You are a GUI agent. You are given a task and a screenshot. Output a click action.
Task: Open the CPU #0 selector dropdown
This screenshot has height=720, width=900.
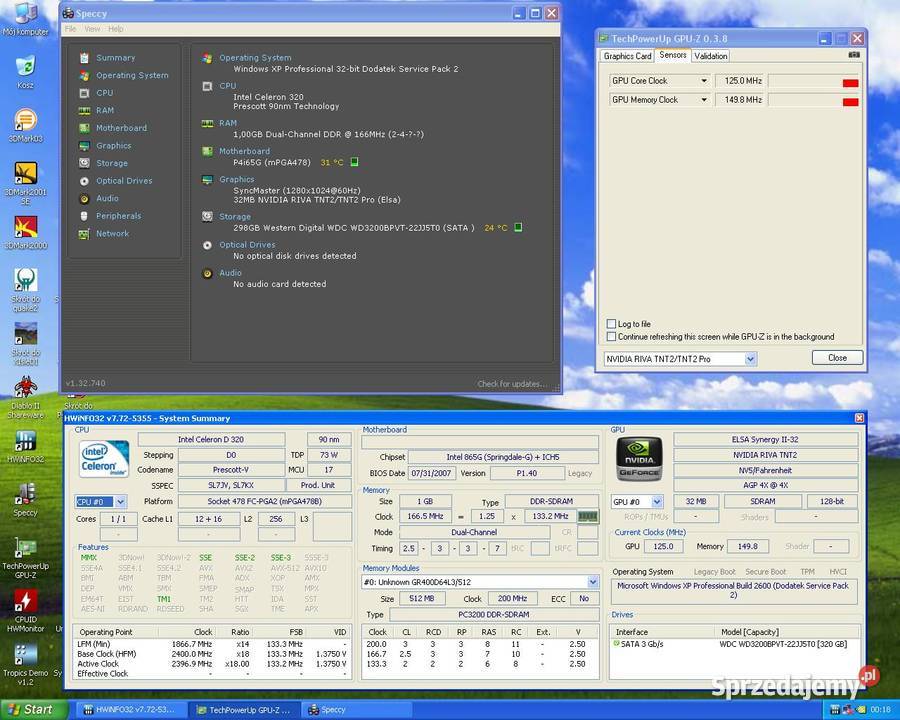tap(120, 502)
